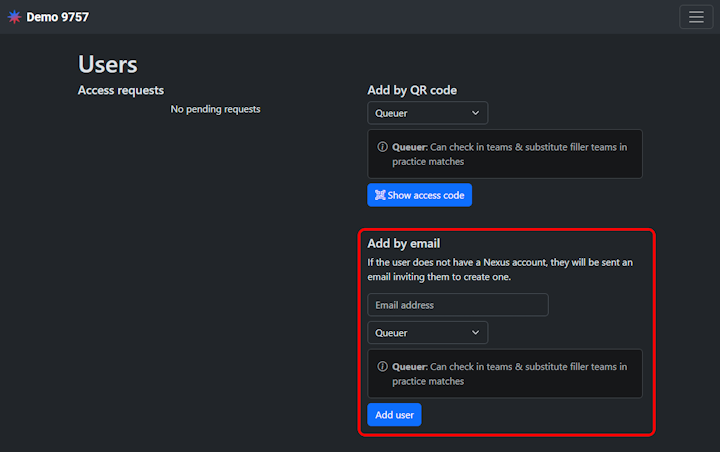720x452 pixels.
Task: Click Queuer description box under QR code
Action: coord(504,154)
